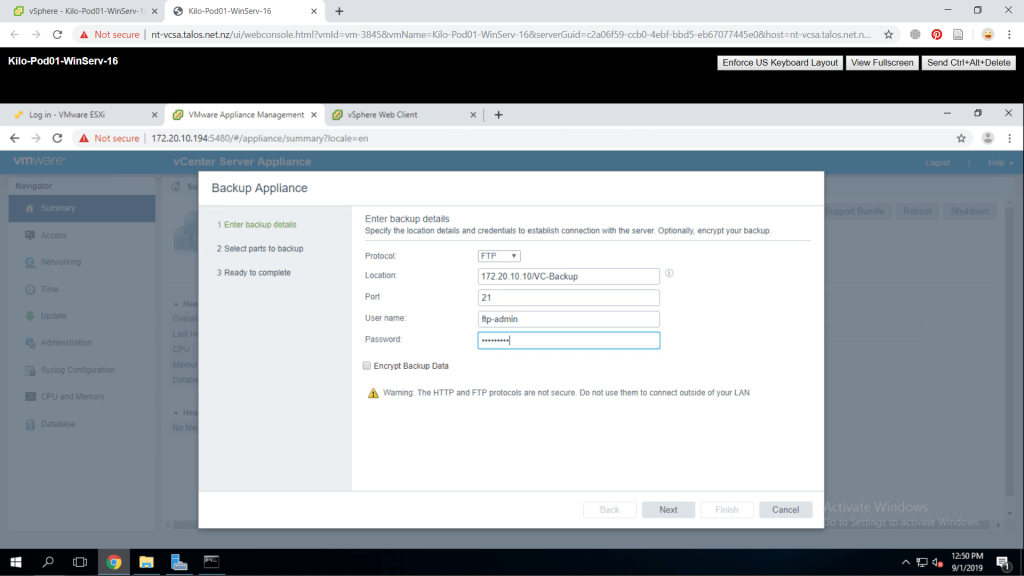Image resolution: width=1024 pixels, height=576 pixels.
Task: Click the outer browser reload icon
Action: [x=59, y=34]
